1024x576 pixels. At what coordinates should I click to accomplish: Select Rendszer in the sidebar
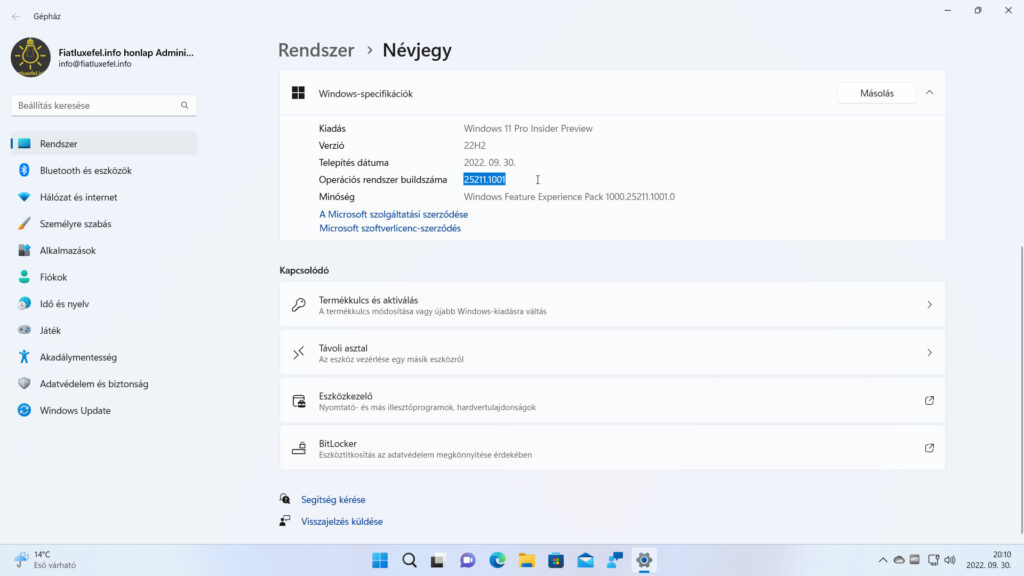click(104, 144)
